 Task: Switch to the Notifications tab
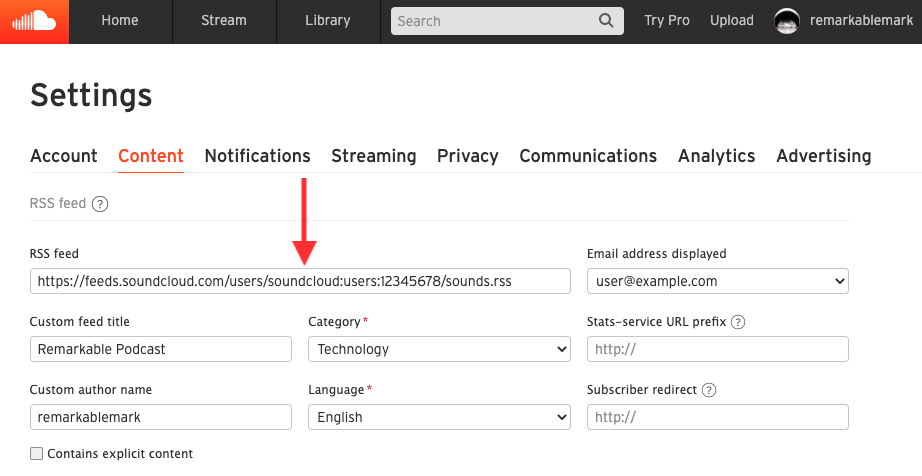(258, 156)
